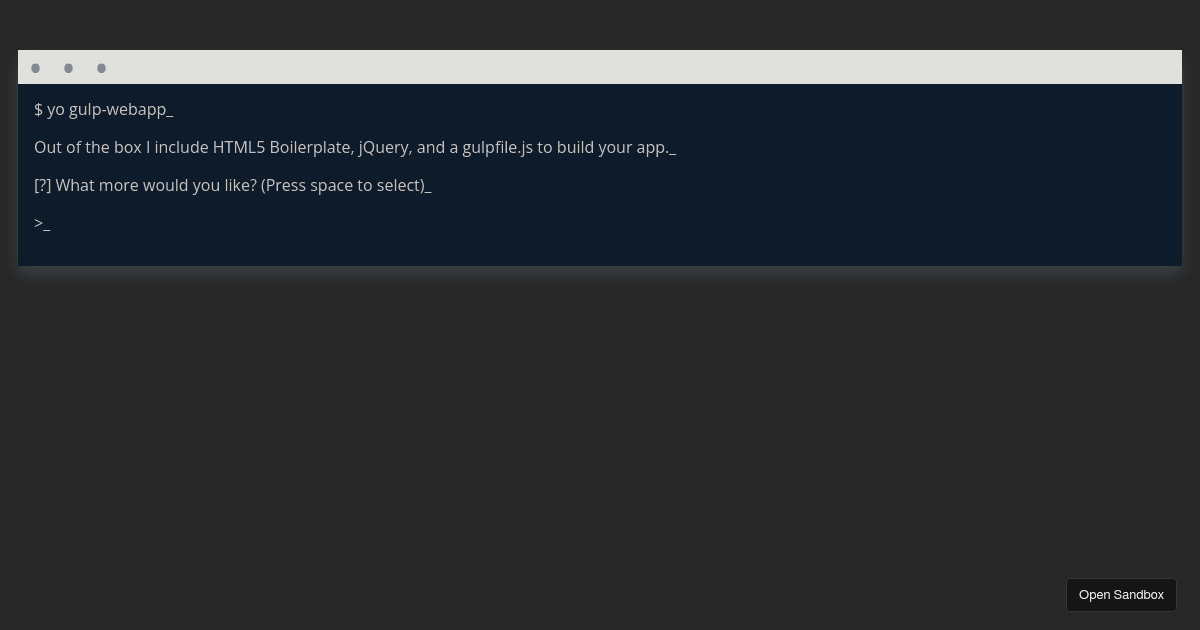Click the blinking cursor after gulp-webapp

[x=171, y=110]
